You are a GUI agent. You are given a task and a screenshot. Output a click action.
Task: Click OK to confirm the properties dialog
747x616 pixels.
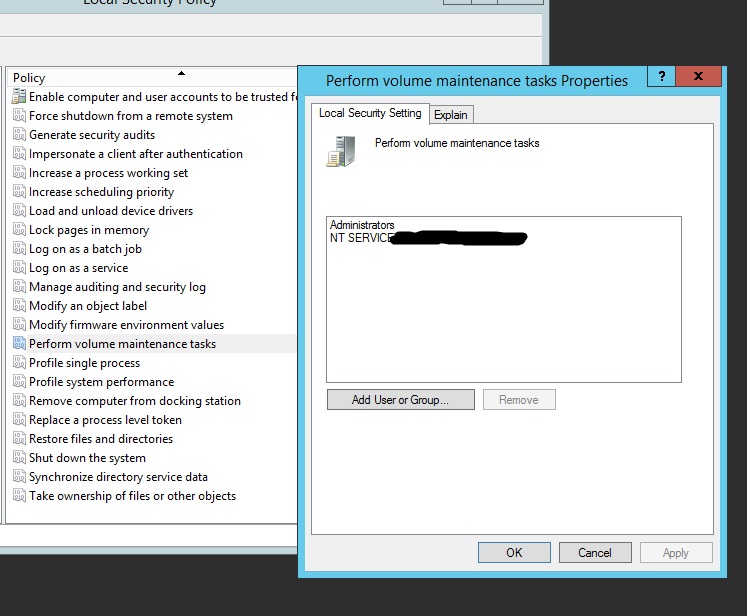click(x=514, y=552)
